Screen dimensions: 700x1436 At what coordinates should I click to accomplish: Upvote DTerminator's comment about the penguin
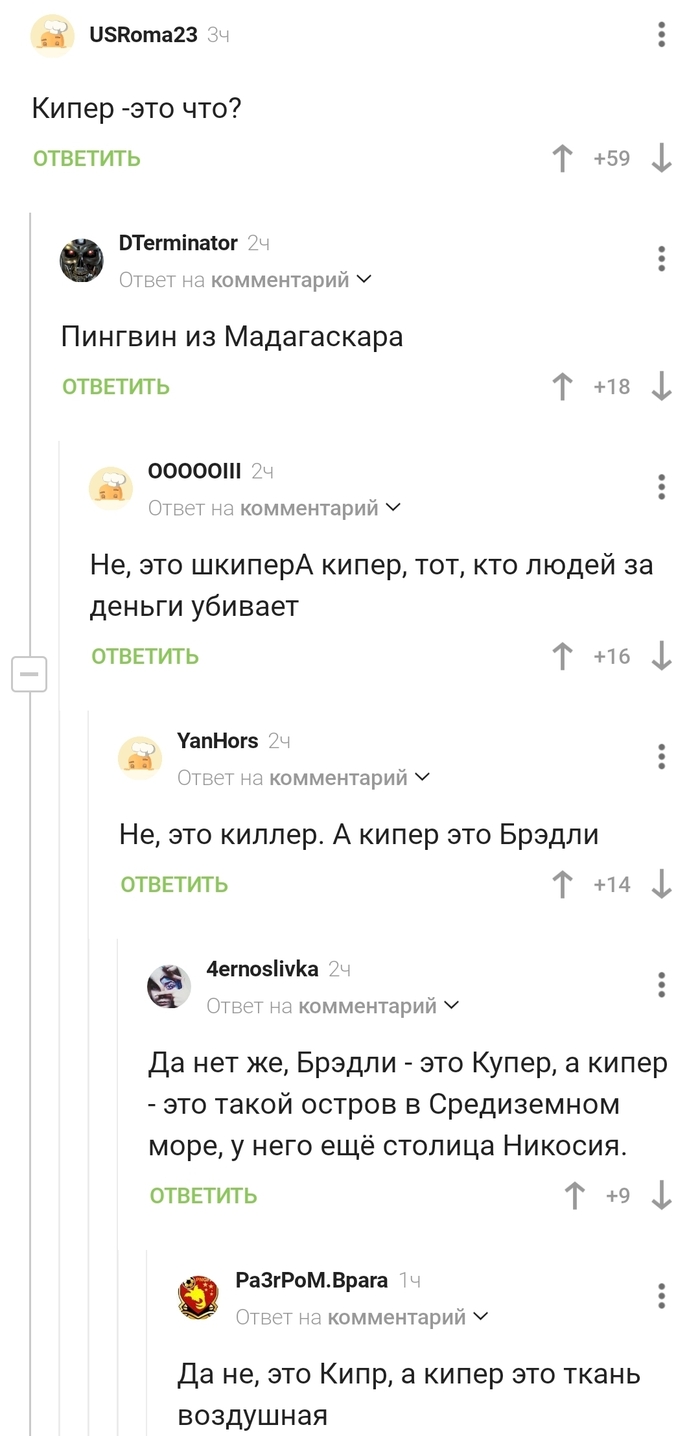[x=563, y=386]
